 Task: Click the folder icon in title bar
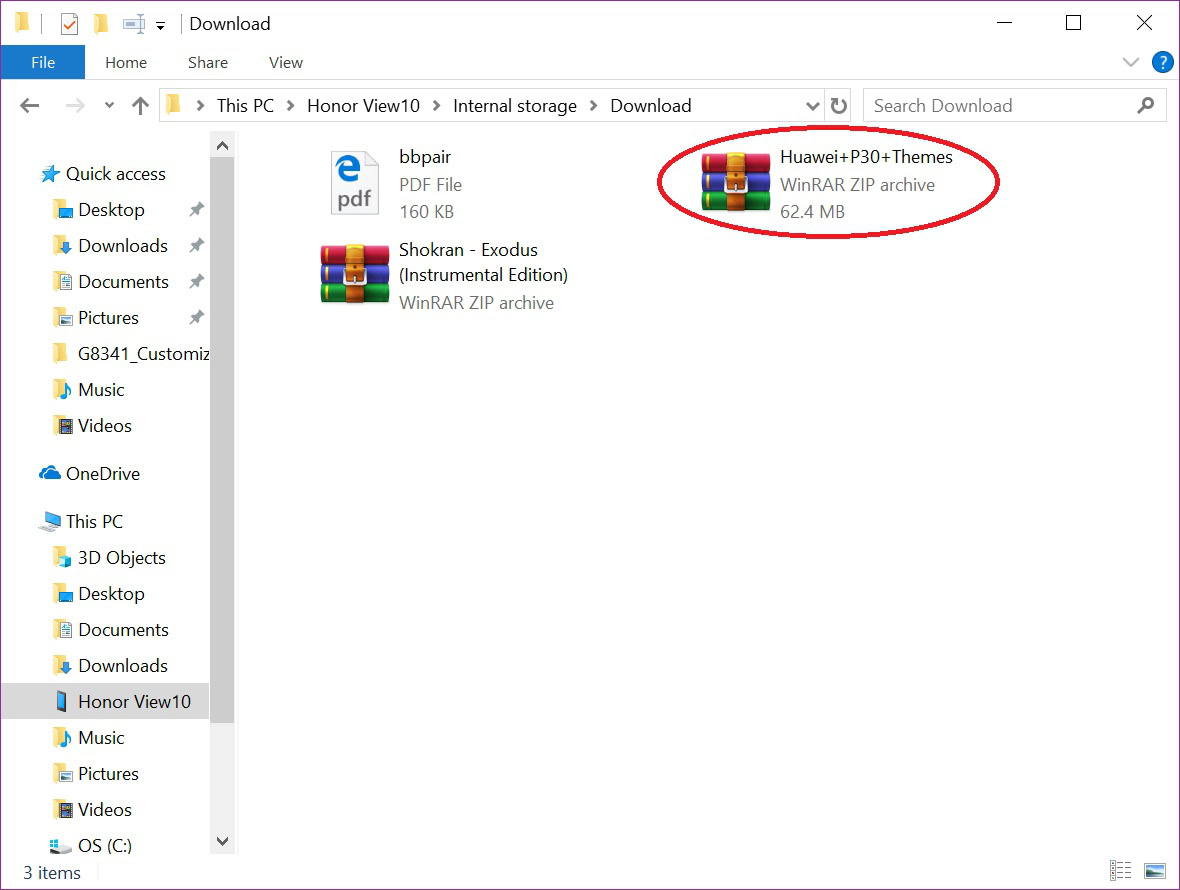(23, 23)
